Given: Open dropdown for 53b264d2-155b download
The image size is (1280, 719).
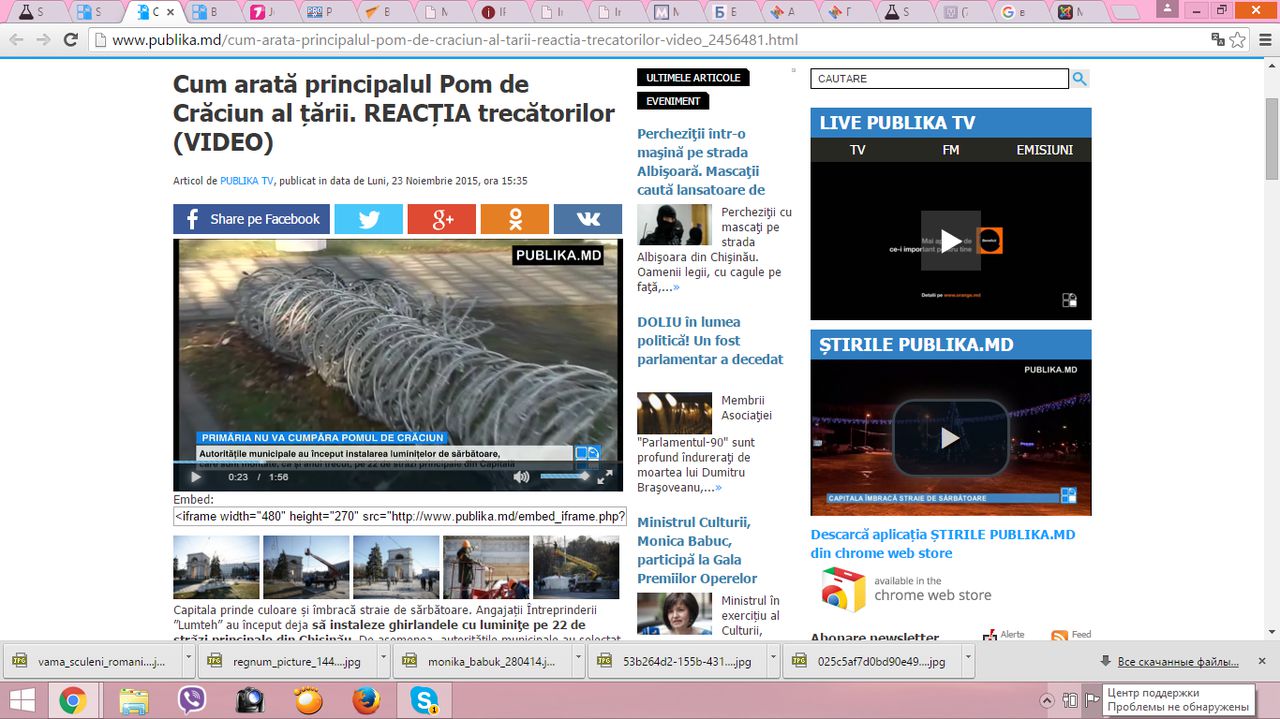Looking at the screenshot, I should click(774, 661).
